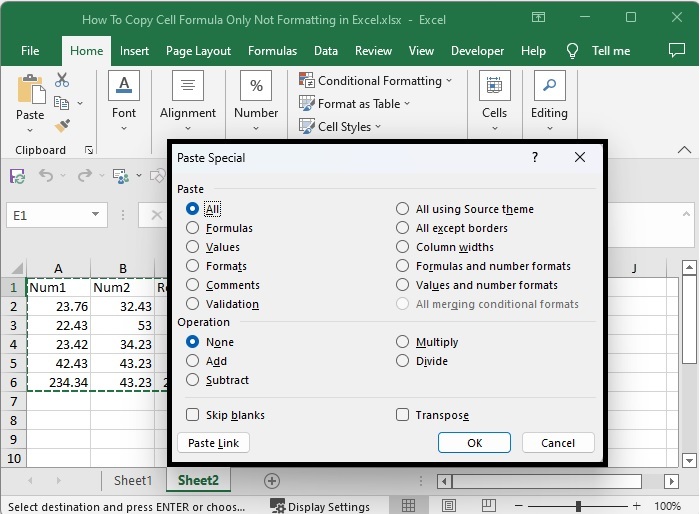
Task: Open Paste Special help question mark
Action: (535, 157)
